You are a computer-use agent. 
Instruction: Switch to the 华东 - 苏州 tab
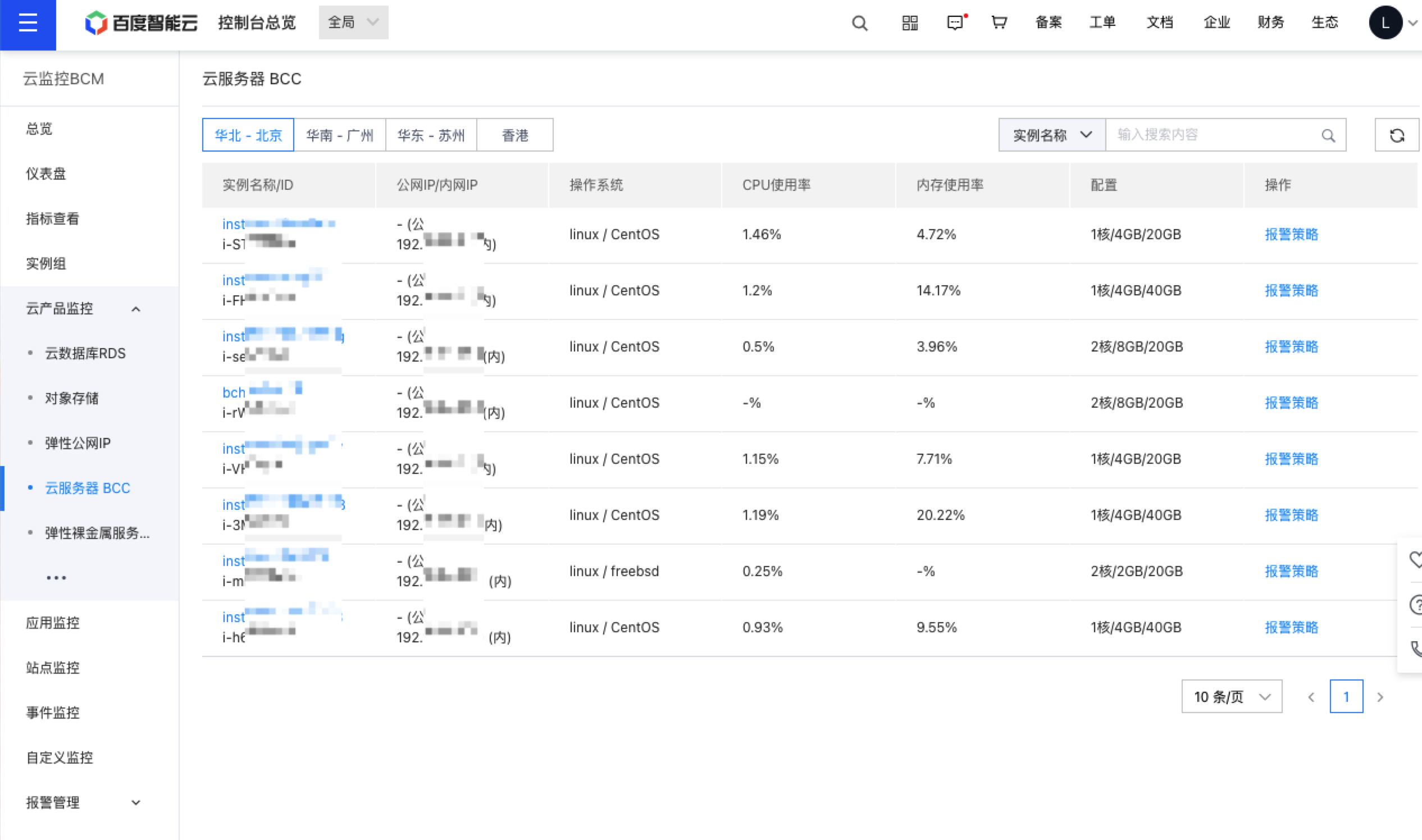(431, 135)
